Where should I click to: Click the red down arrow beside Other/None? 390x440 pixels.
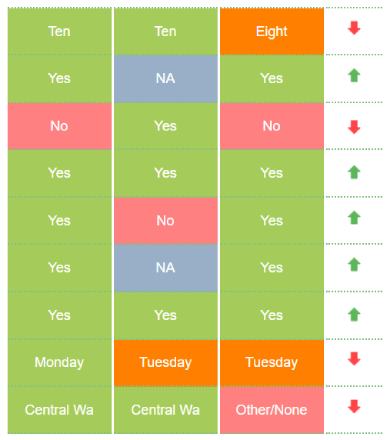[354, 406]
